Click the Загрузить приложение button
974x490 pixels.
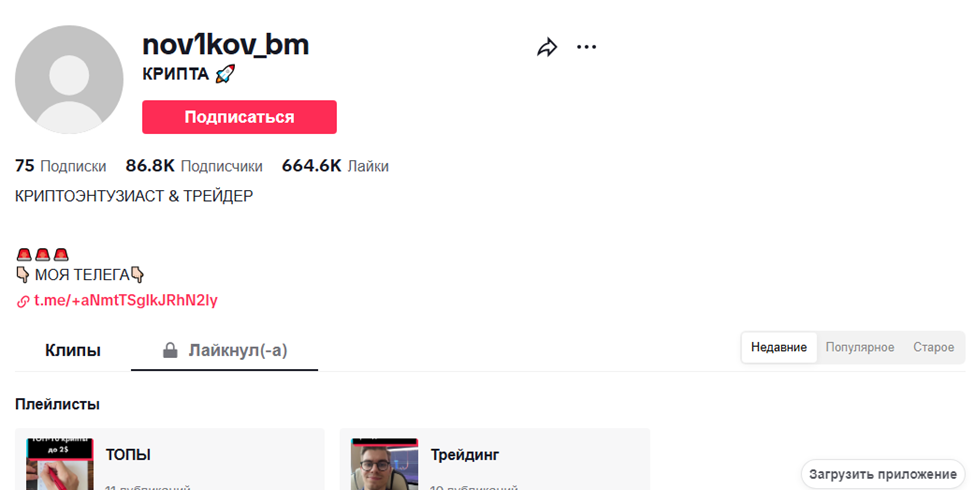[882, 474]
